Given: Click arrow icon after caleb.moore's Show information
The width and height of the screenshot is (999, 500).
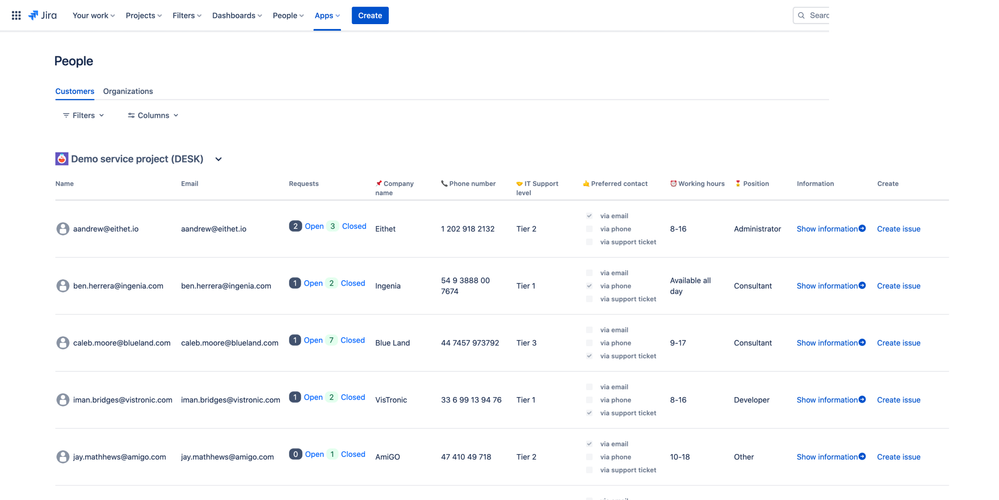Looking at the screenshot, I should (862, 343).
